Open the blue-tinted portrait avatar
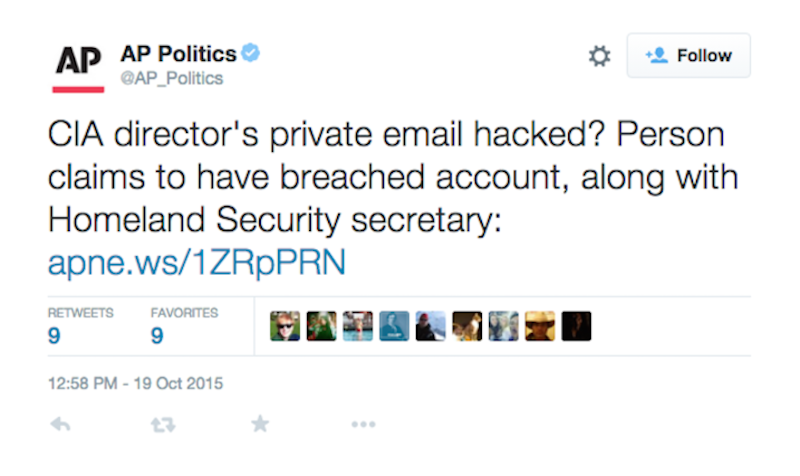This screenshot has height=476, width=800. tap(394, 326)
